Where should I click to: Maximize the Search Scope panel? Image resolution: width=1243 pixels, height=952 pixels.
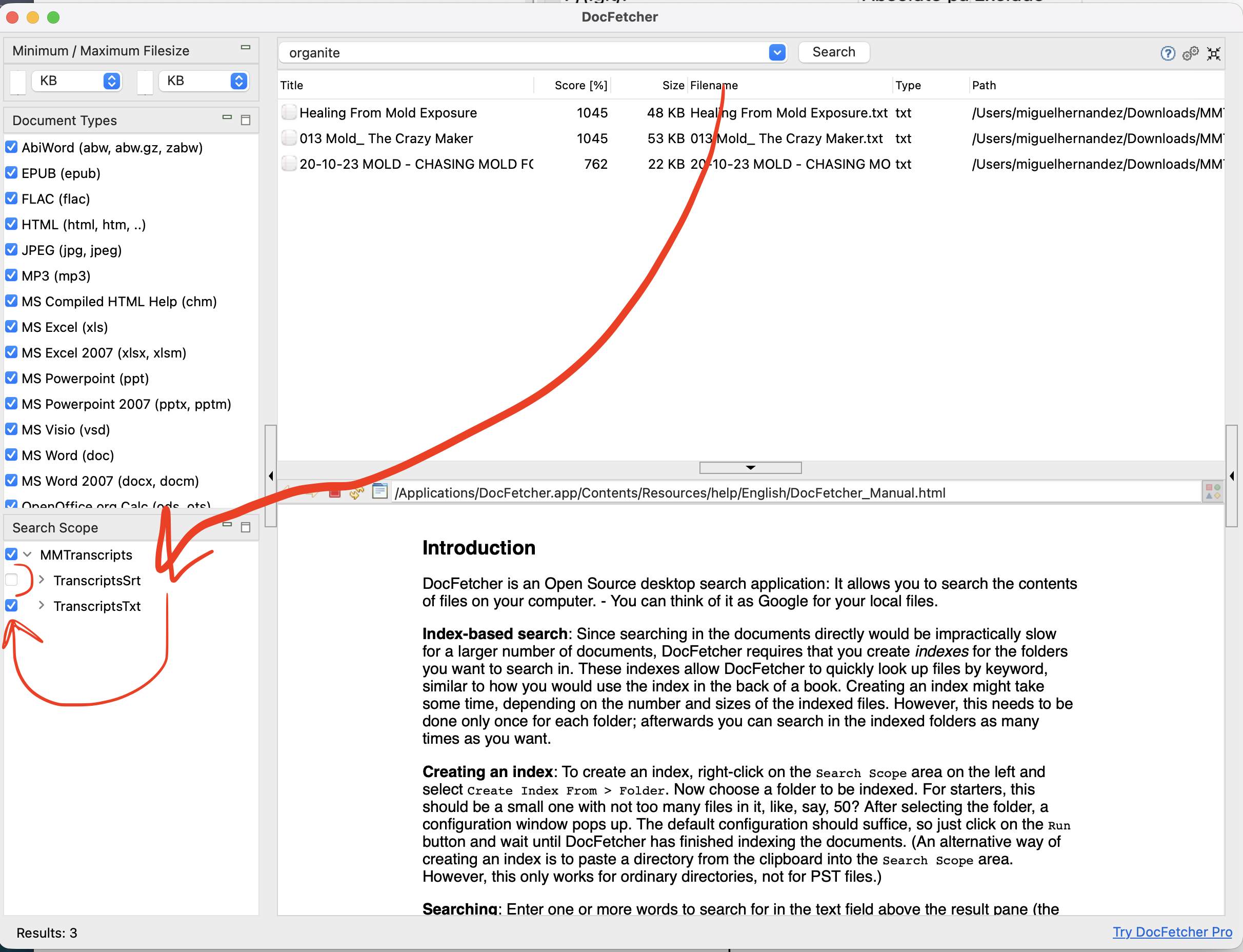tap(245, 527)
